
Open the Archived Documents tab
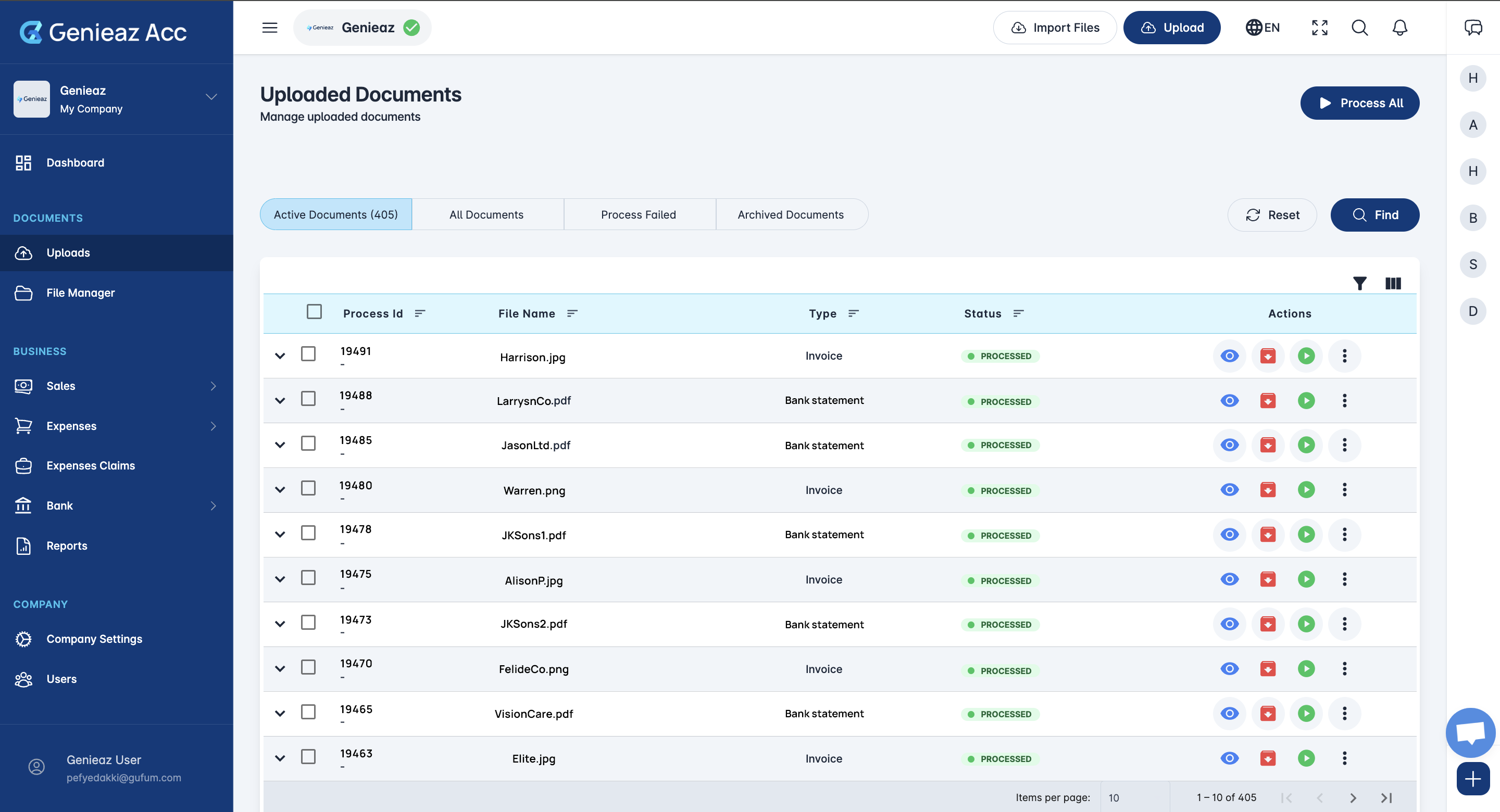(790, 215)
